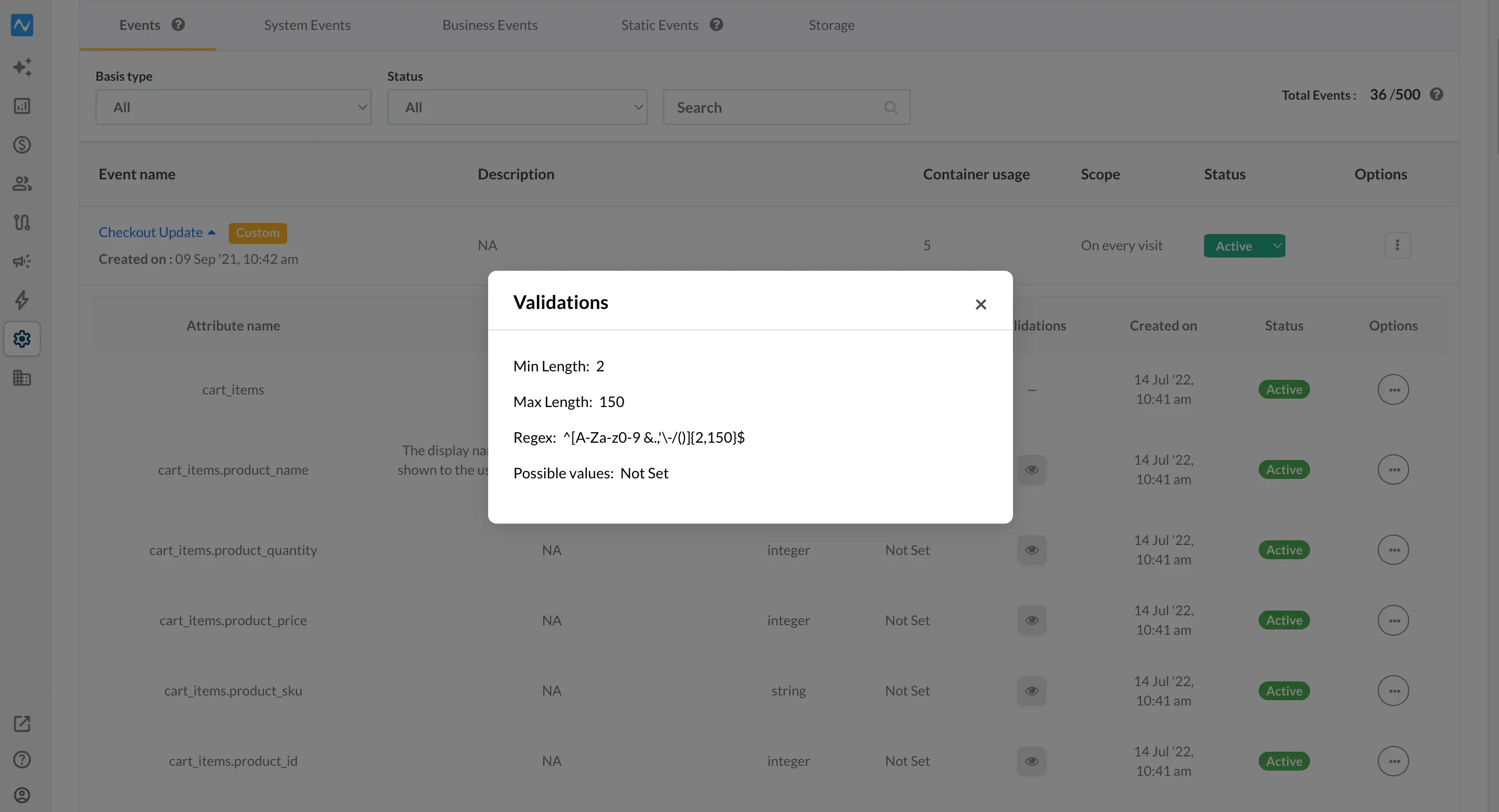Screen dimensions: 1499x812
Task: Switch to the System Events tab
Action: (307, 25)
